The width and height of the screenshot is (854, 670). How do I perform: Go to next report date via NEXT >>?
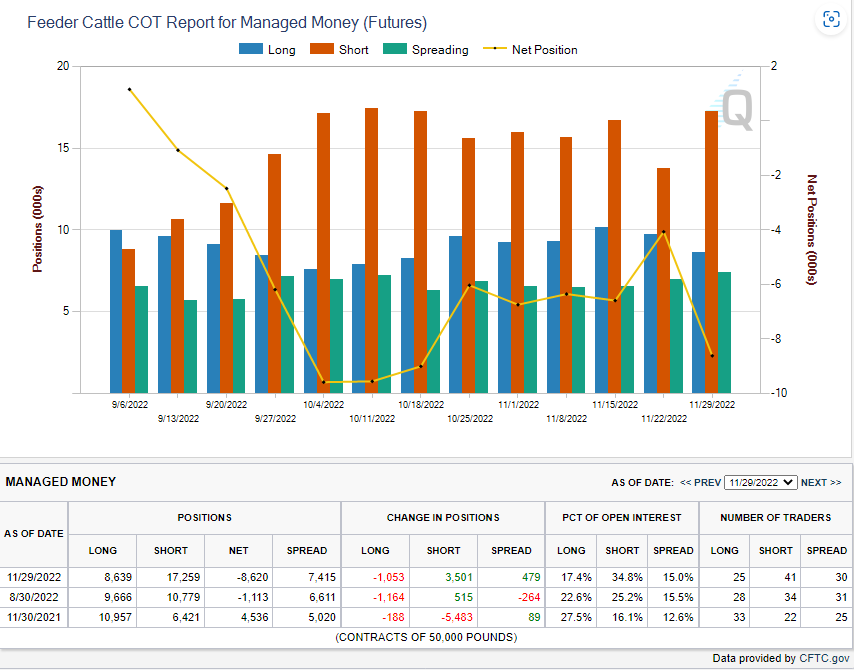821,483
